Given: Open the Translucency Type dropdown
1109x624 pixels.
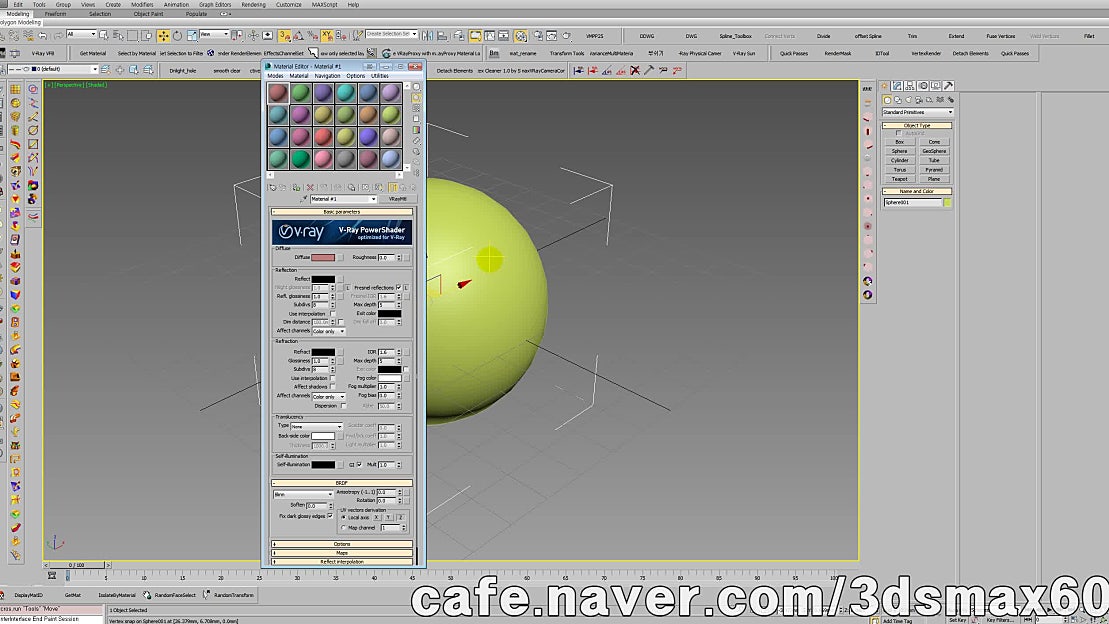Looking at the screenshot, I should point(317,427).
